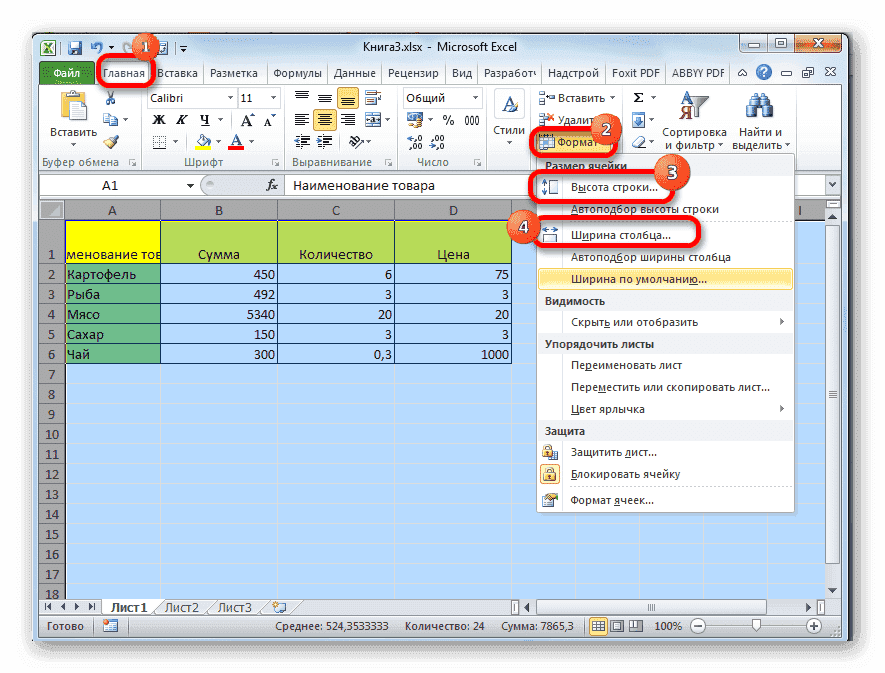Switch to Page Layout view in status bar

point(616,626)
